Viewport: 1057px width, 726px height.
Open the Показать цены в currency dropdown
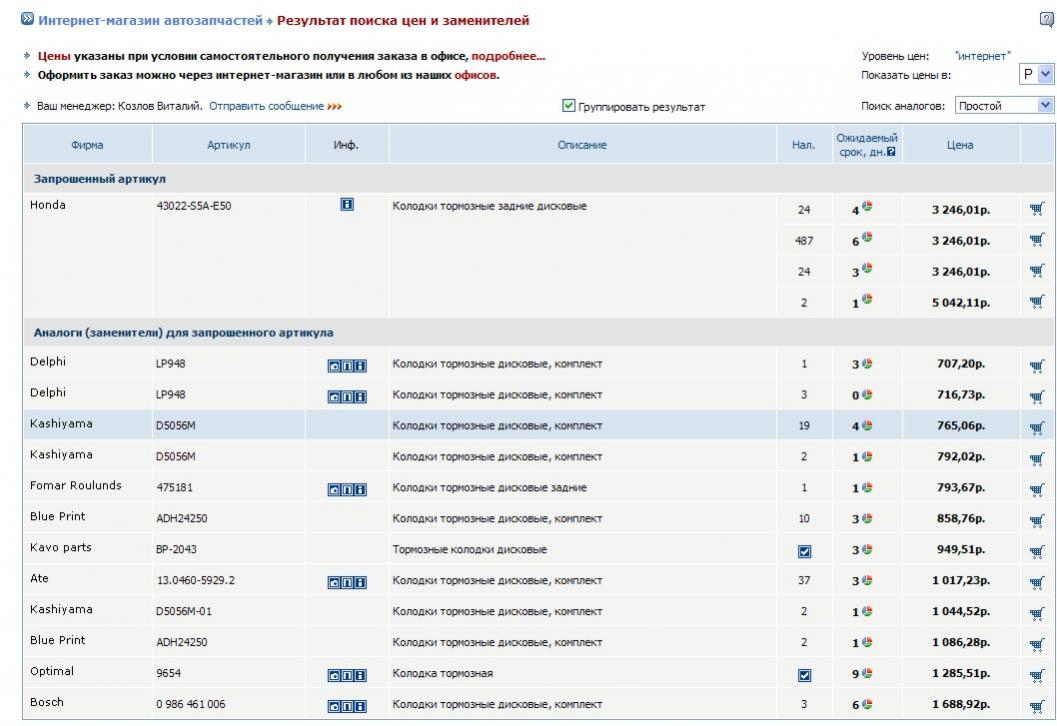point(1036,74)
